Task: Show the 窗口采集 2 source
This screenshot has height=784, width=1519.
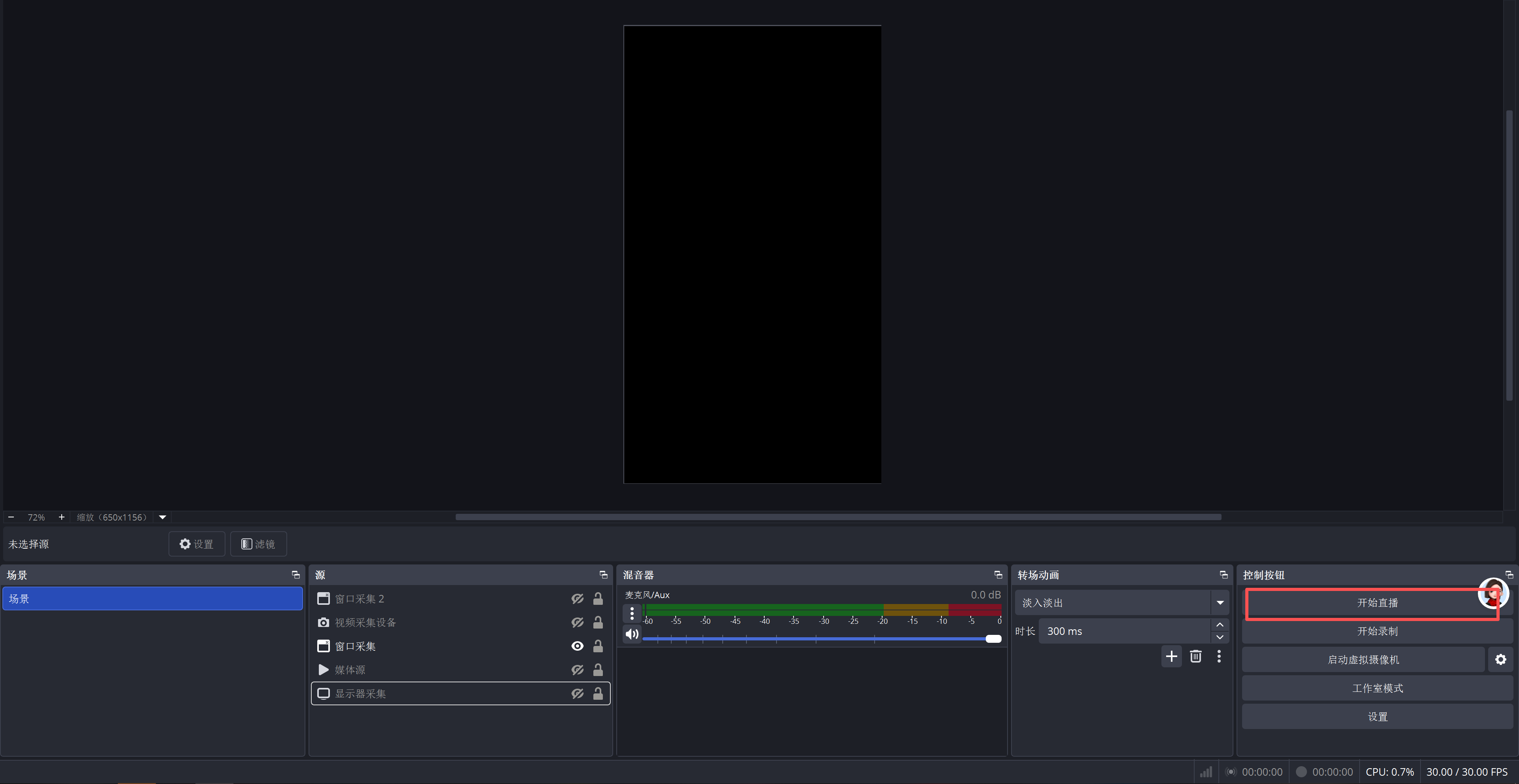Action: [x=577, y=599]
